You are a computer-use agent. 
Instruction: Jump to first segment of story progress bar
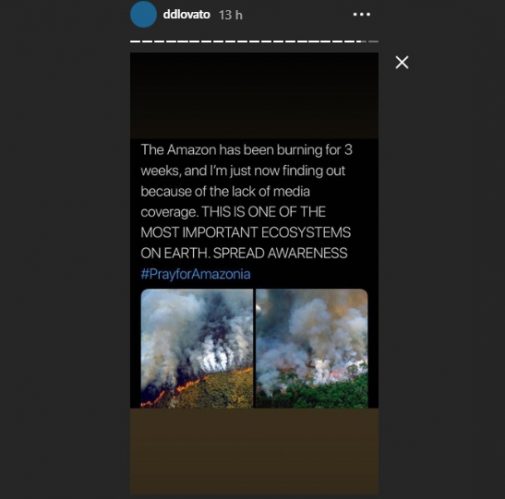point(135,42)
